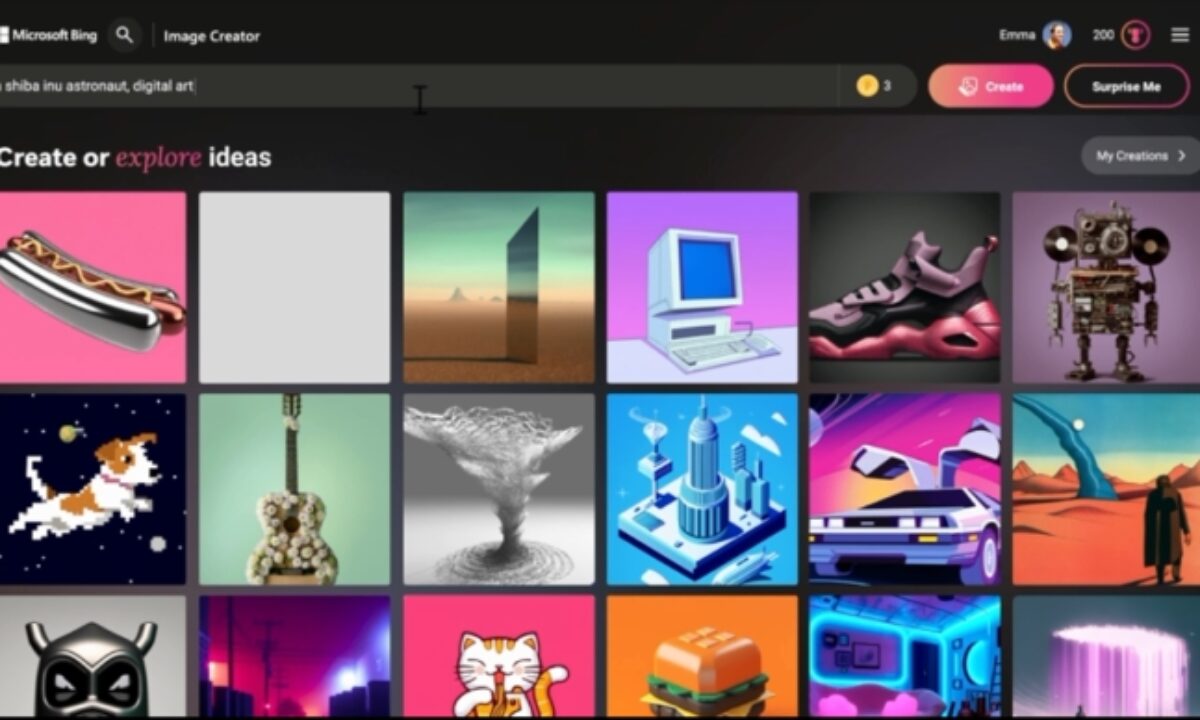This screenshot has height=720, width=1200.
Task: Open the hamburger menu icon
Action: 1180,35
